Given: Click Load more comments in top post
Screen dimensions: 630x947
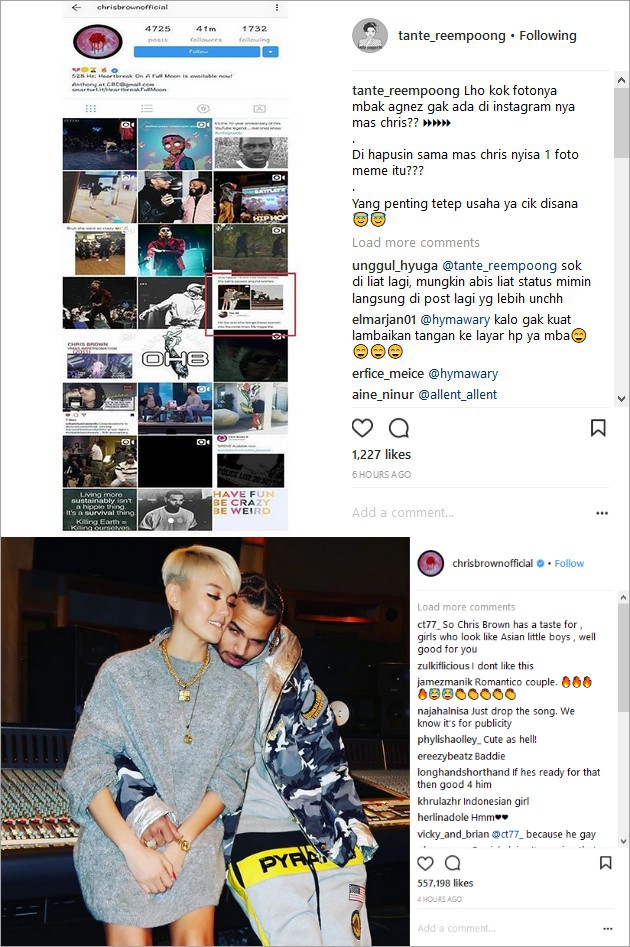Looking at the screenshot, I should click(416, 243).
